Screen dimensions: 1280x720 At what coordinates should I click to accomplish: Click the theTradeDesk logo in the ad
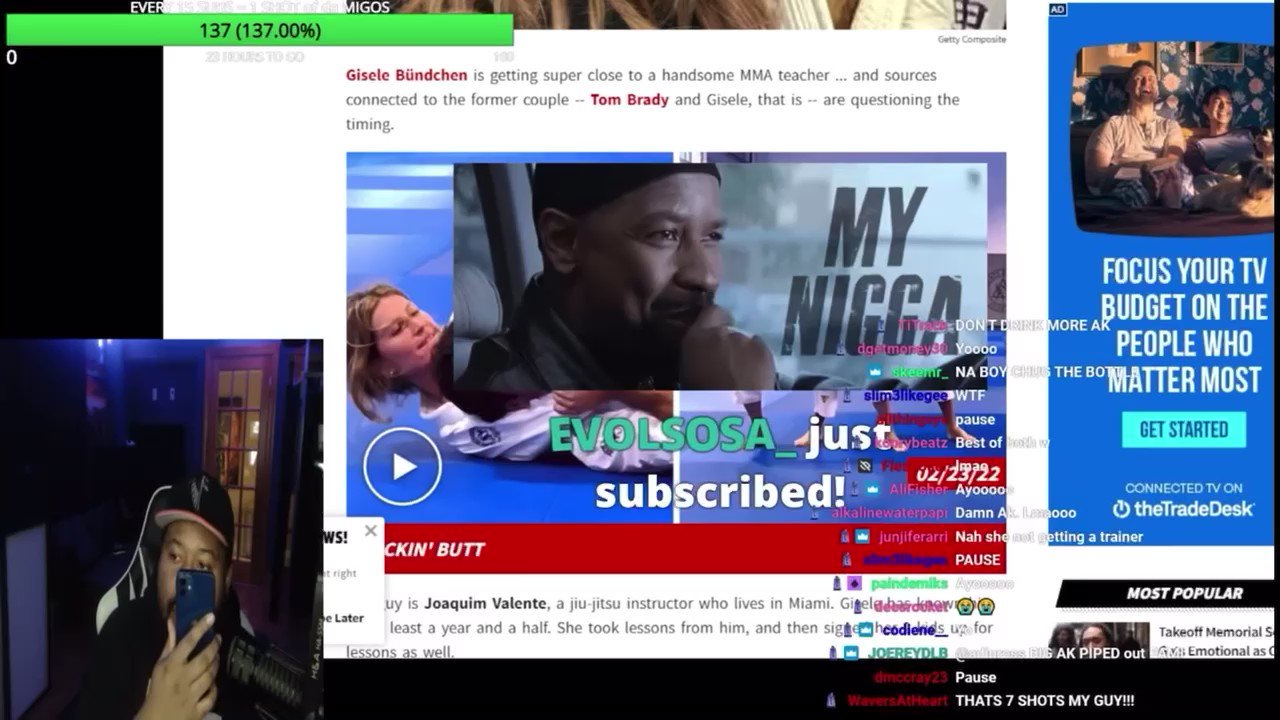(x=1183, y=509)
